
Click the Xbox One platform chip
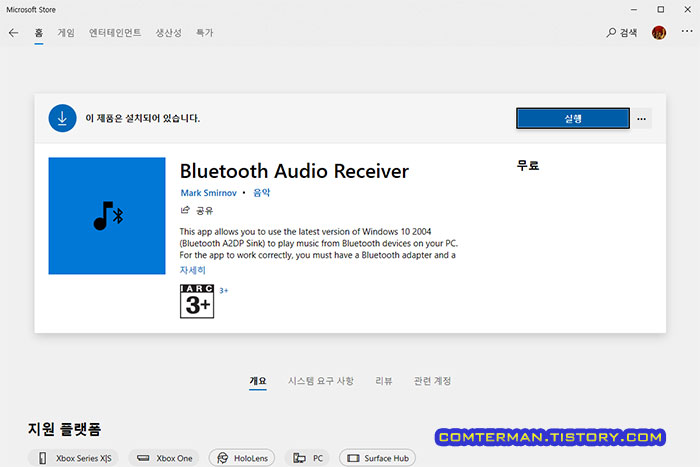[164, 458]
